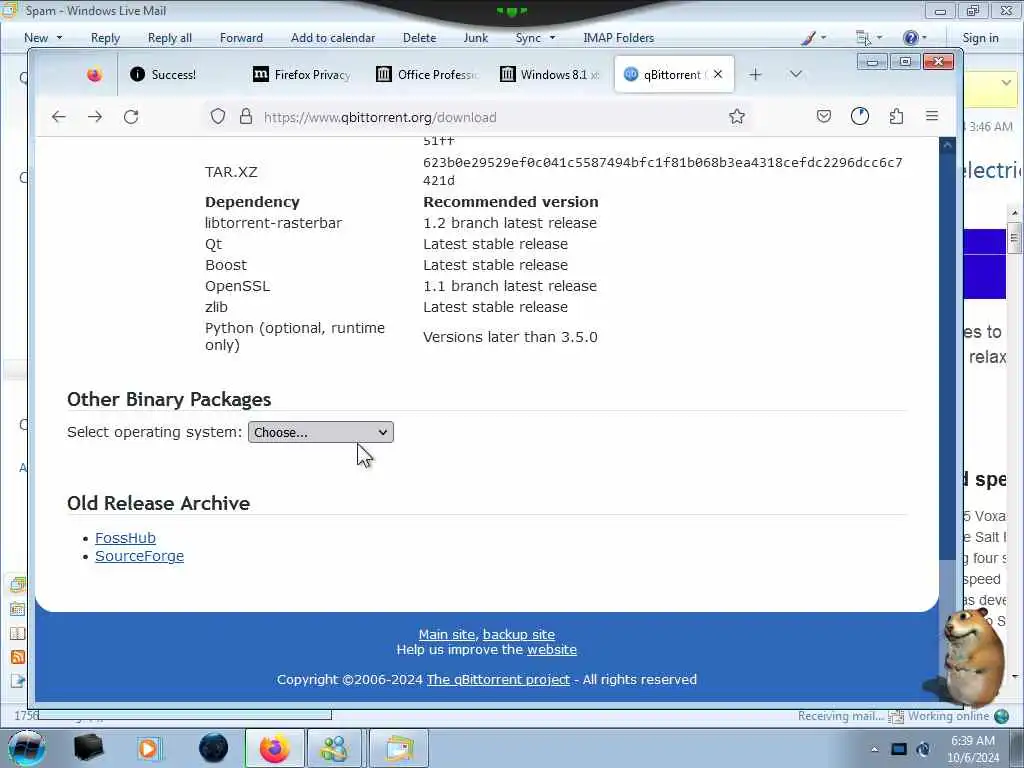Open the Windows Start orb
Screen dimensions: 1024x768
26,748
